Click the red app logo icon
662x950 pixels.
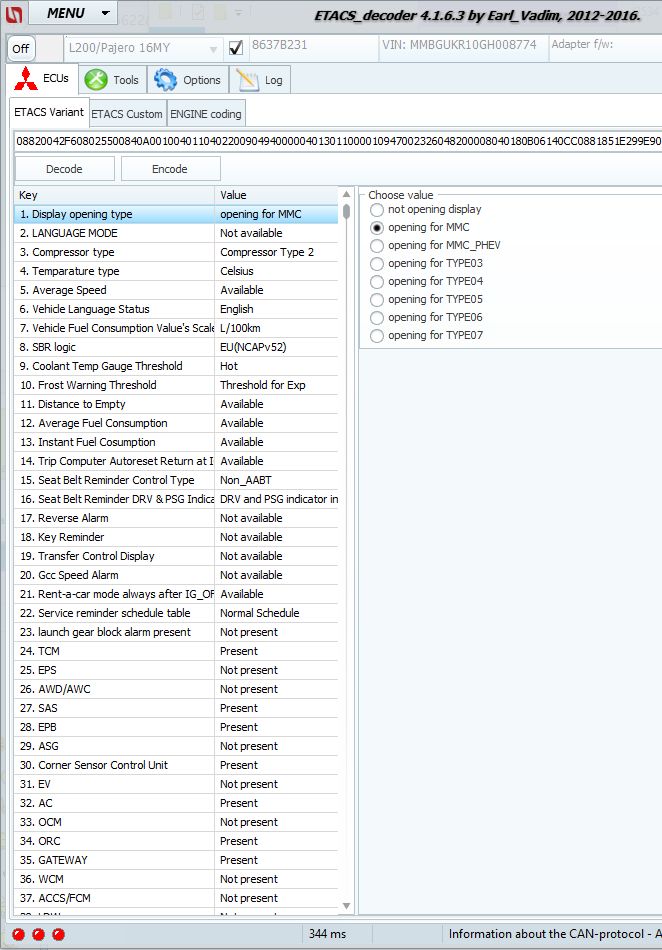point(12,14)
